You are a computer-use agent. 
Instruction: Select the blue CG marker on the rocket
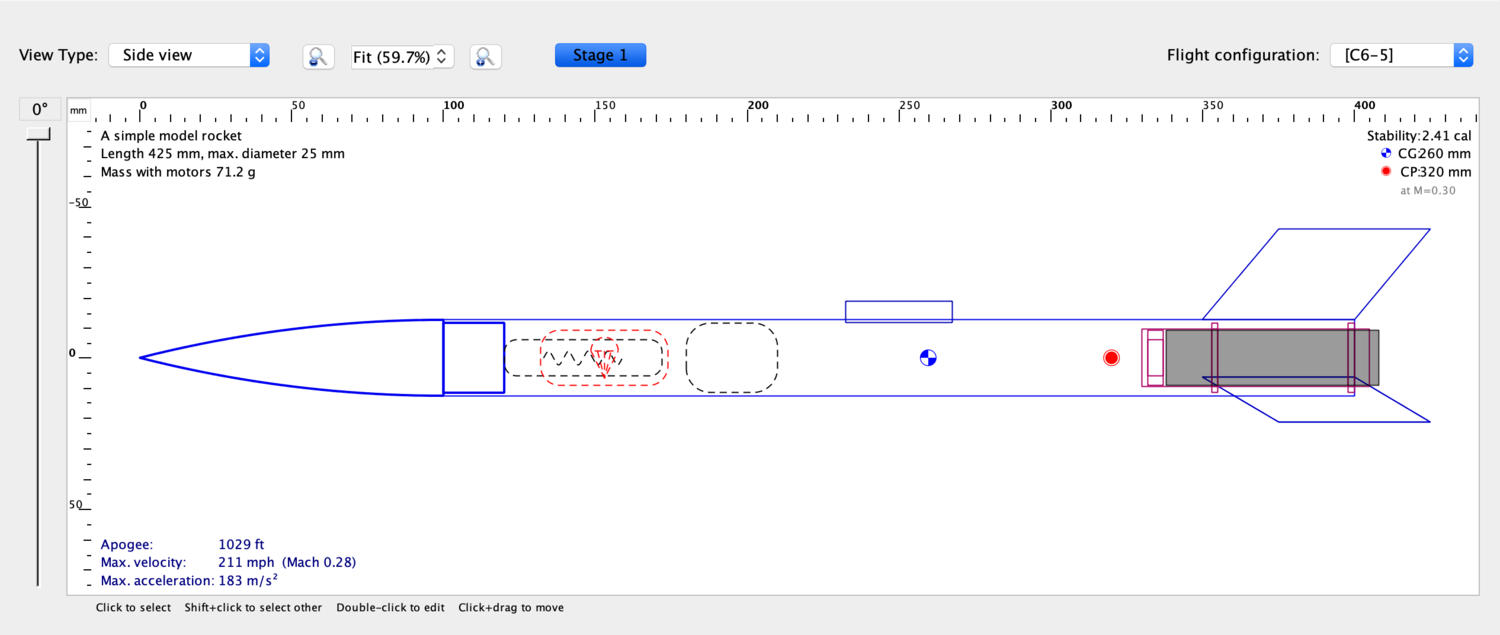click(x=928, y=357)
